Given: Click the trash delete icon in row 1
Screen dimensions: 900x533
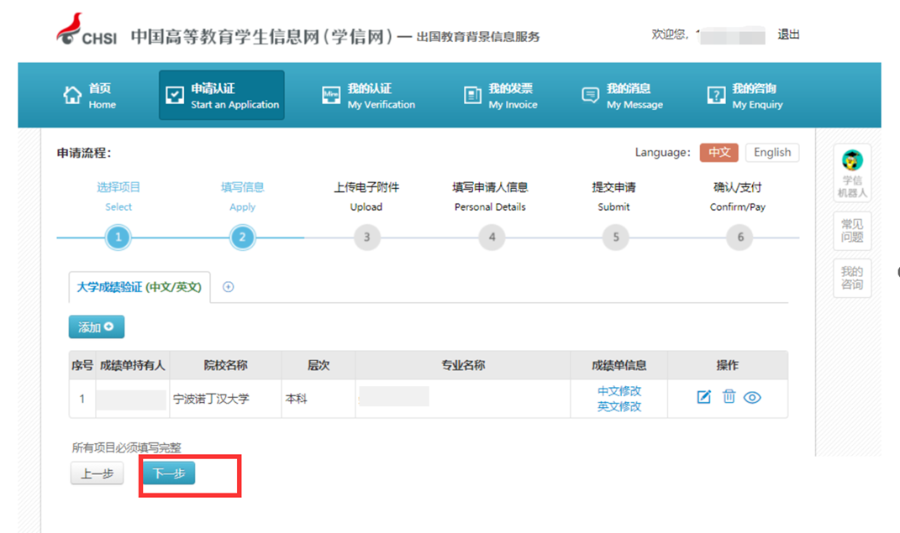Looking at the screenshot, I should click(x=728, y=396).
